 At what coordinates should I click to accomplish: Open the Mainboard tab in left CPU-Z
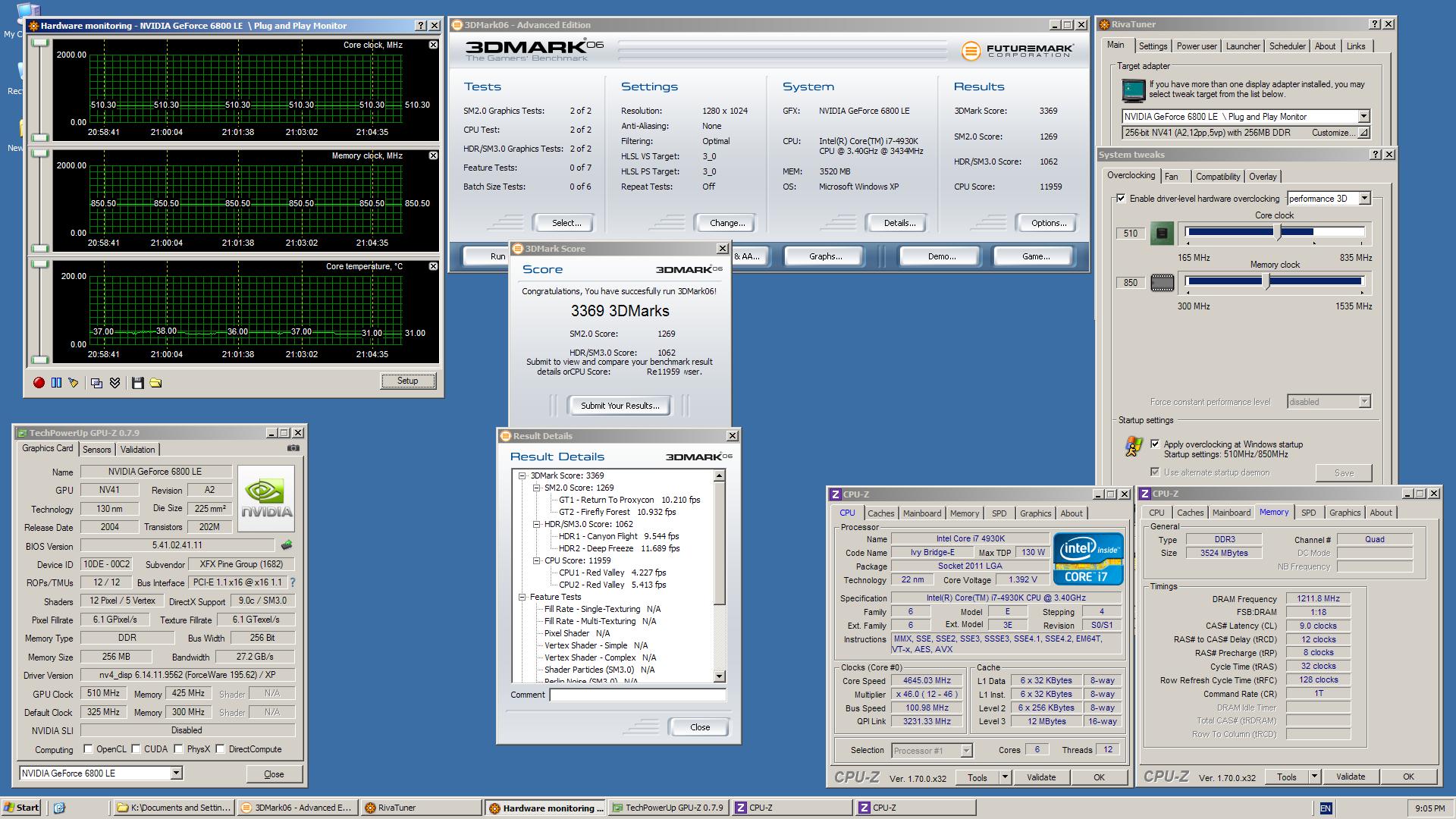coord(922,513)
